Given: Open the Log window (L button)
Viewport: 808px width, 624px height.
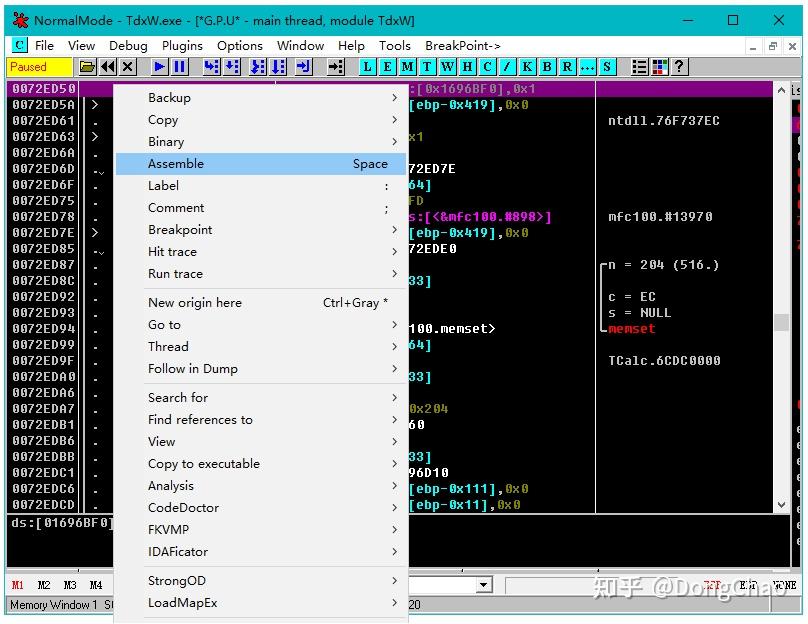Looking at the screenshot, I should 368,67.
